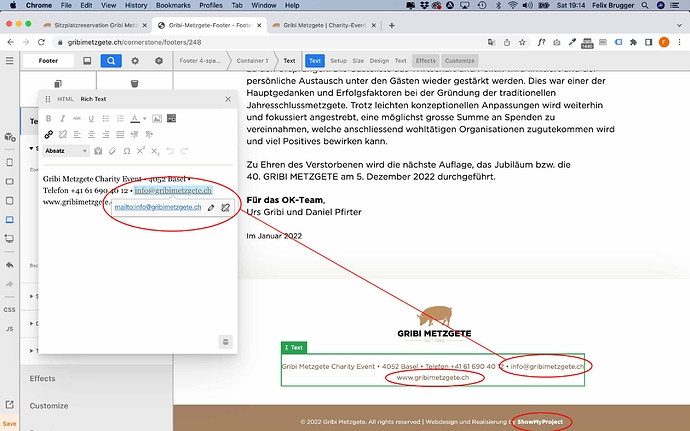
Task: Edit the mailto link with pencil icon
Action: 211,207
